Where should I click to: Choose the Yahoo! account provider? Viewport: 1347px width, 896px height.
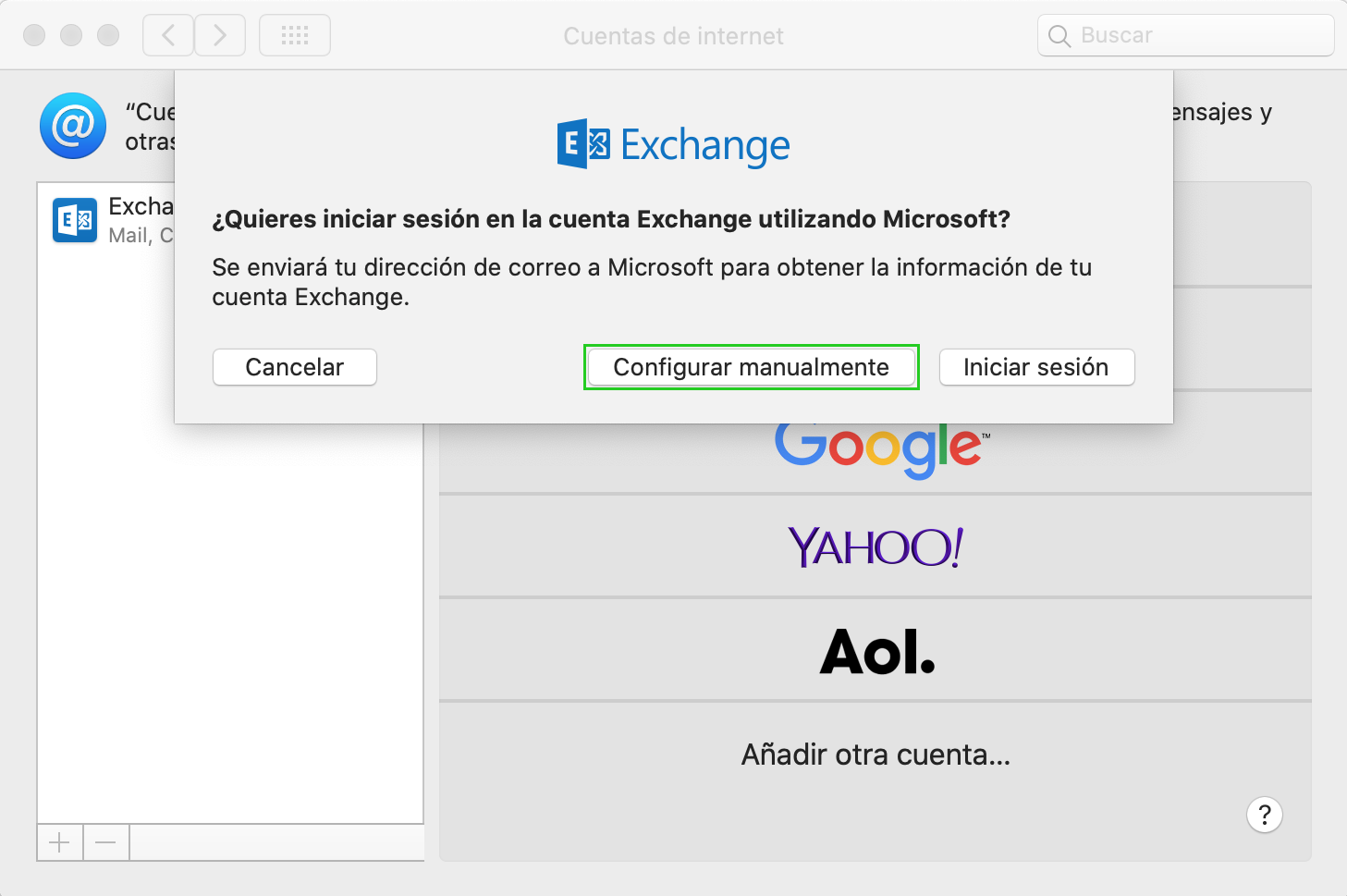[x=876, y=546]
